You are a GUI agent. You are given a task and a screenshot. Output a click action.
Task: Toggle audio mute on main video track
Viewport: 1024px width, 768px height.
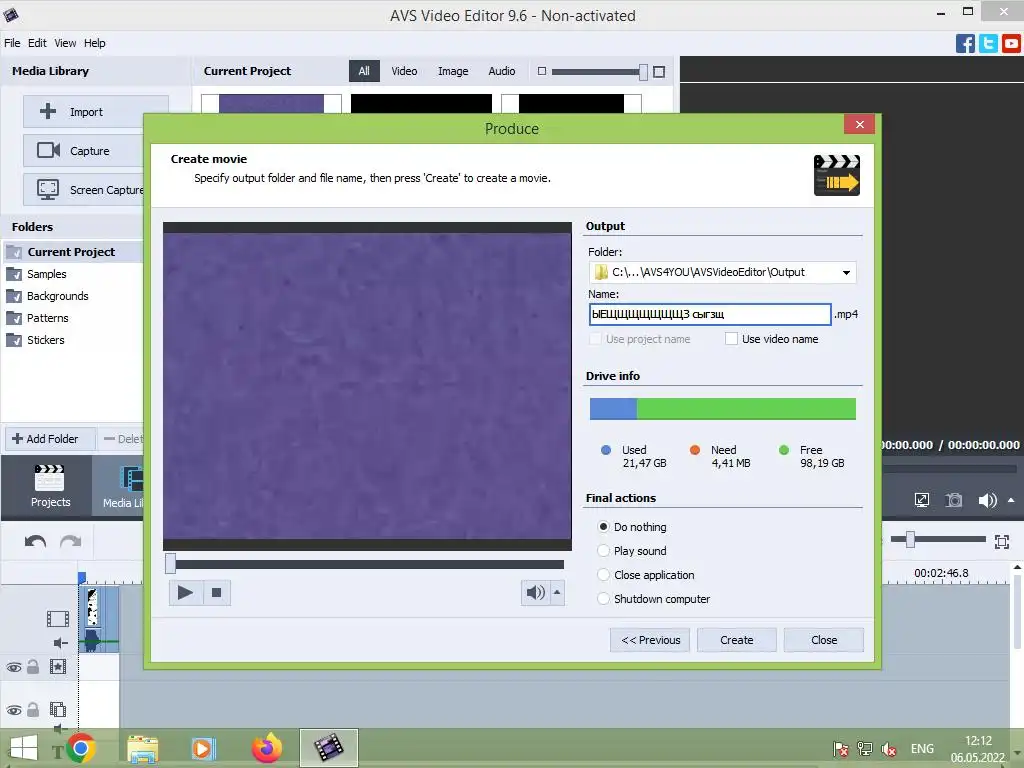click(60, 643)
